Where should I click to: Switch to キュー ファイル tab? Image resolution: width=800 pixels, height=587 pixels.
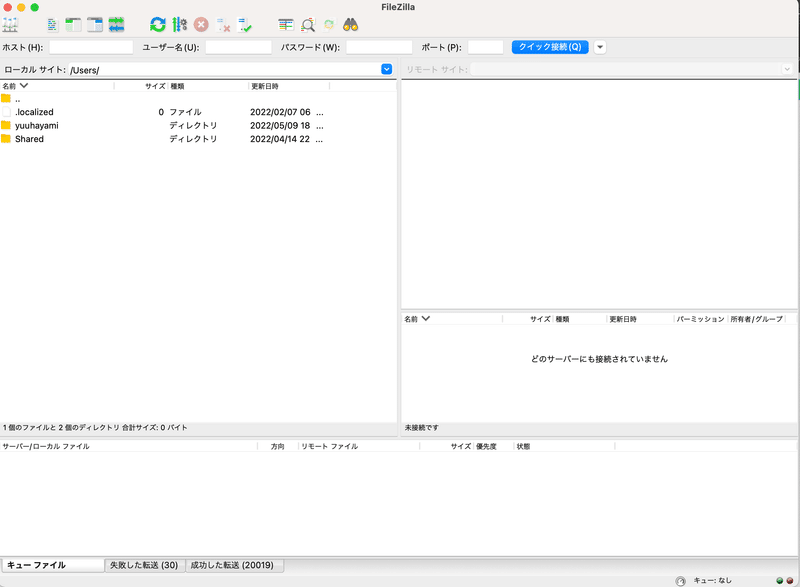point(53,565)
